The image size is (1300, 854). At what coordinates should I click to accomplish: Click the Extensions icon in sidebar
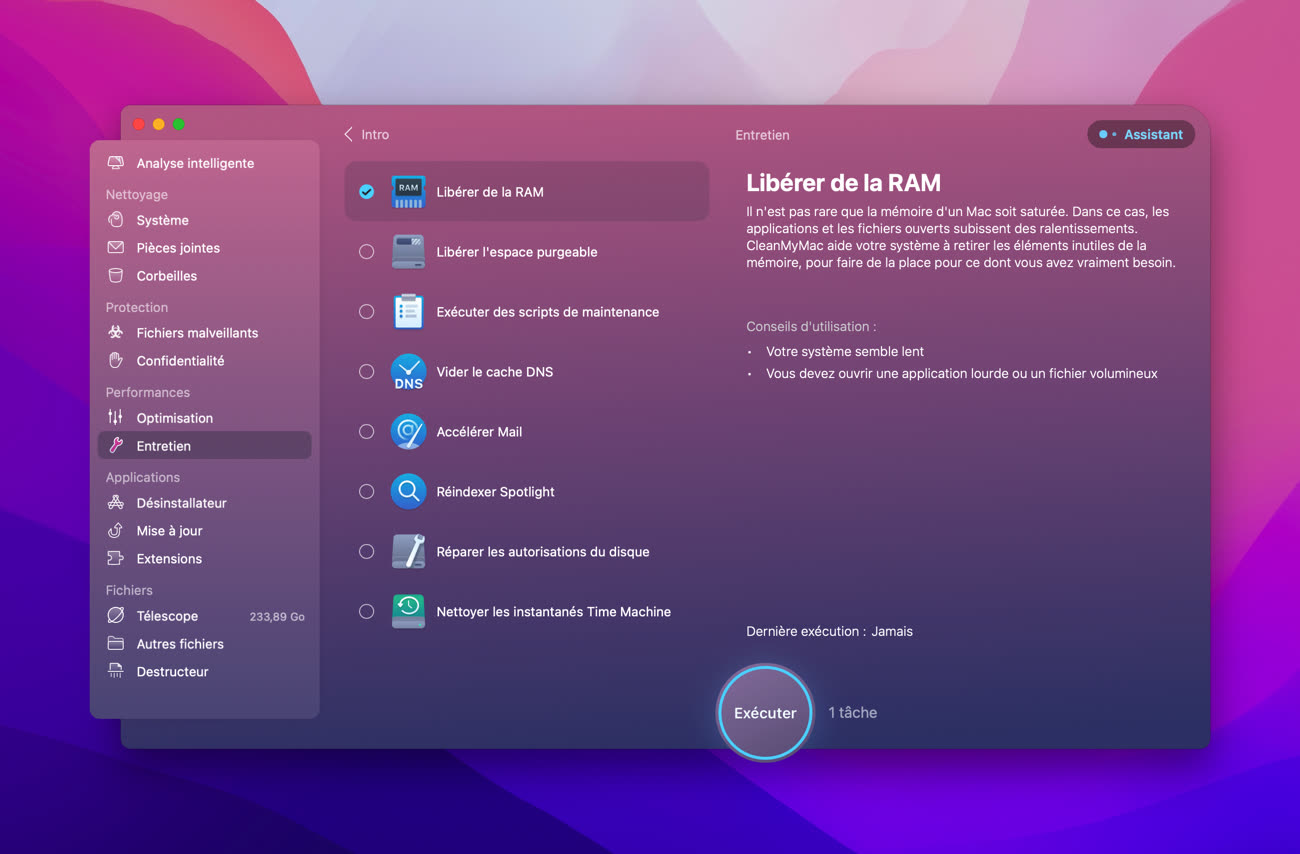click(x=116, y=559)
